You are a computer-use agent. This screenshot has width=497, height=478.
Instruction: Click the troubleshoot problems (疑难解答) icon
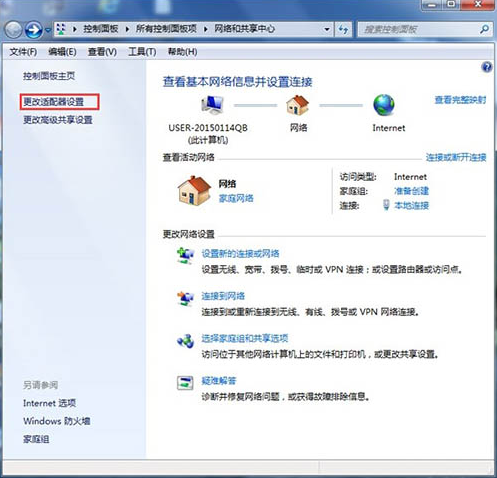tap(185, 383)
